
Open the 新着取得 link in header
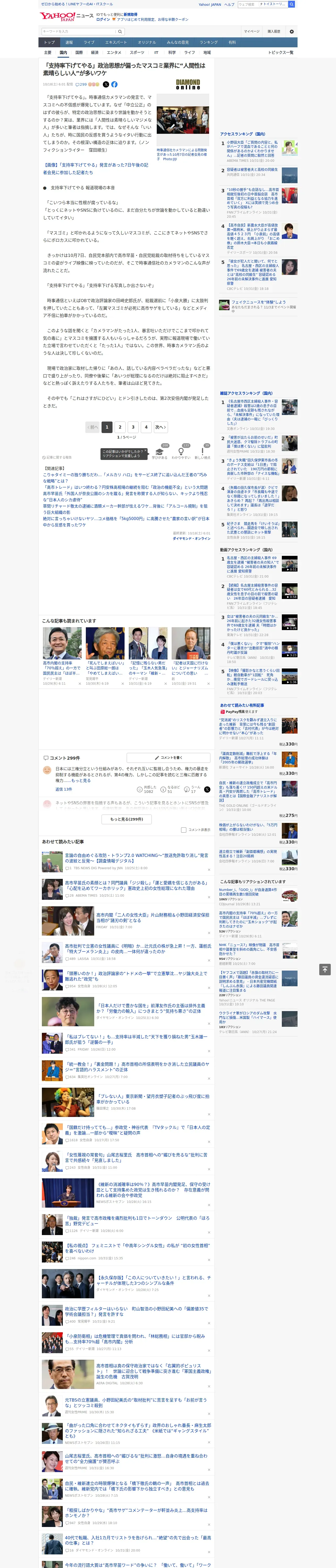pos(131,15)
